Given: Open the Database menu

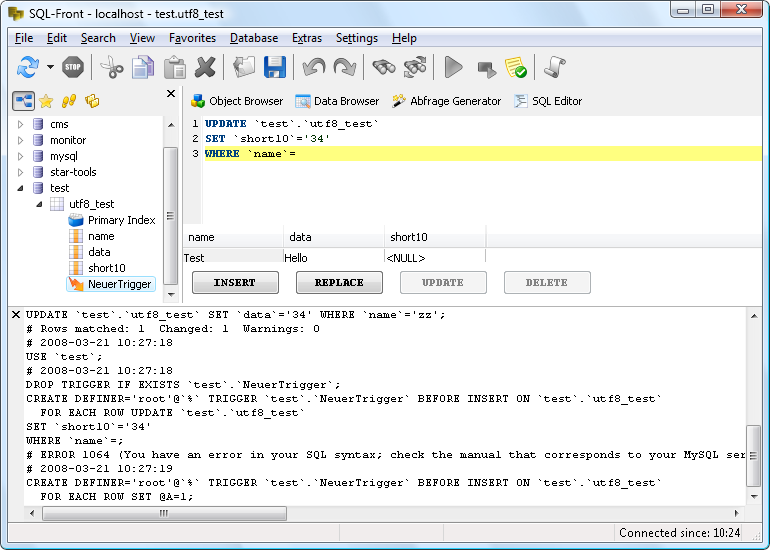Looking at the screenshot, I should click(x=254, y=38).
